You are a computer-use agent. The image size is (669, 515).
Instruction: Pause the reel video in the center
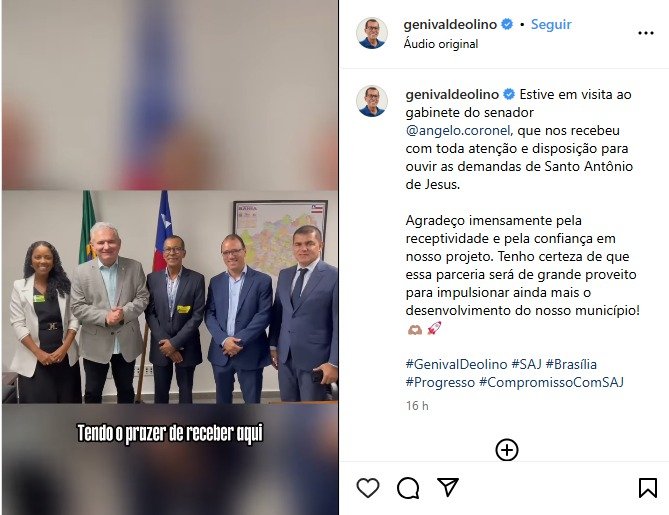170,258
